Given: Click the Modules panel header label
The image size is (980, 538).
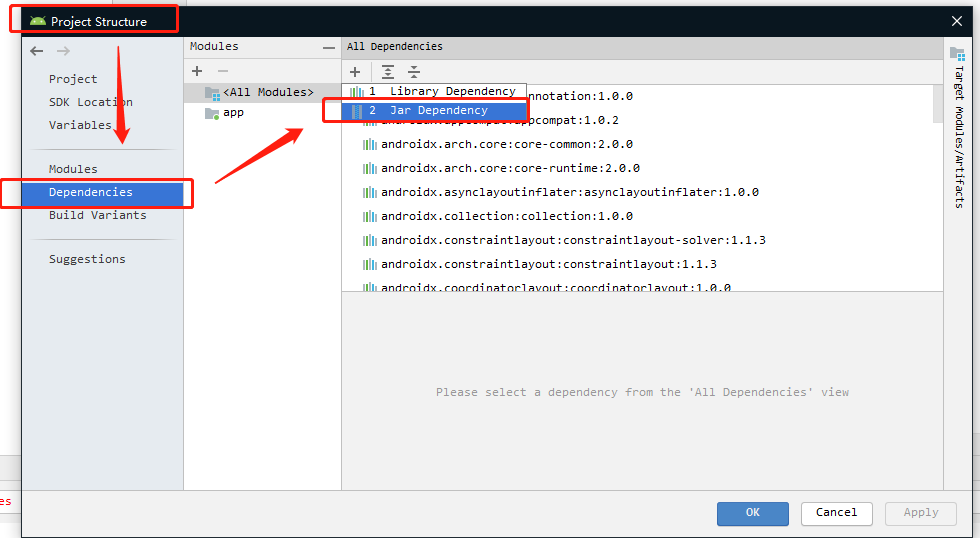Looking at the screenshot, I should (214, 47).
